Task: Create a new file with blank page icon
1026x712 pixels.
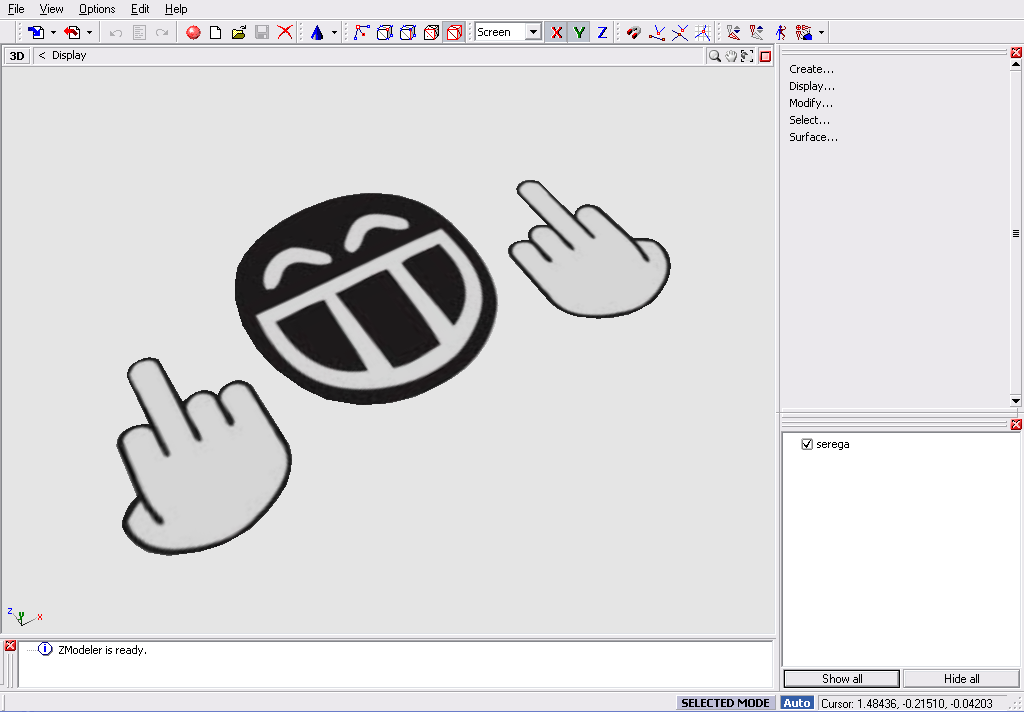Action: click(x=215, y=32)
